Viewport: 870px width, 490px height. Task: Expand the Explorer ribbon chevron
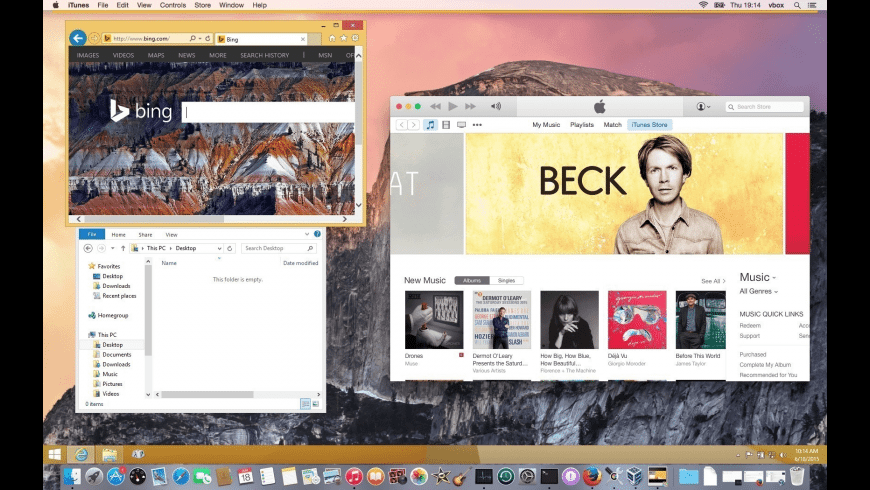point(307,234)
